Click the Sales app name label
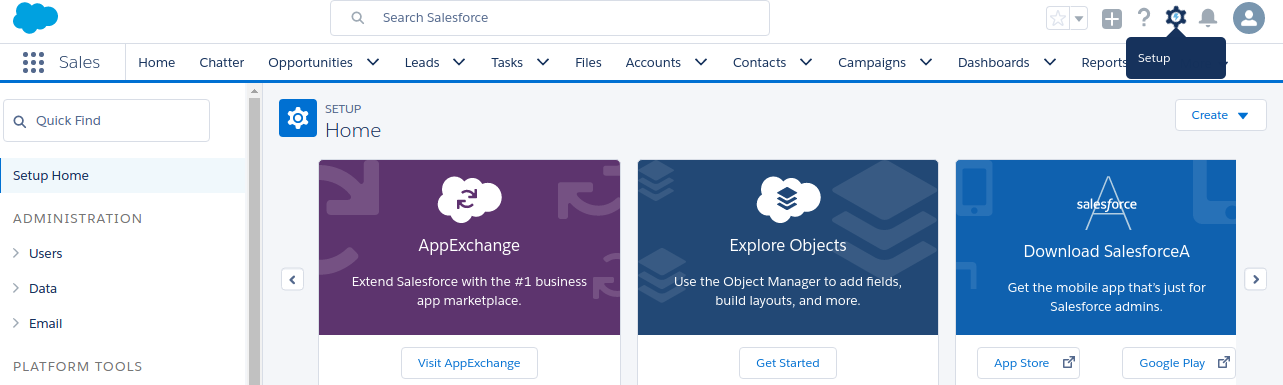Viewport: 1283px width, 385px height. tap(79, 62)
